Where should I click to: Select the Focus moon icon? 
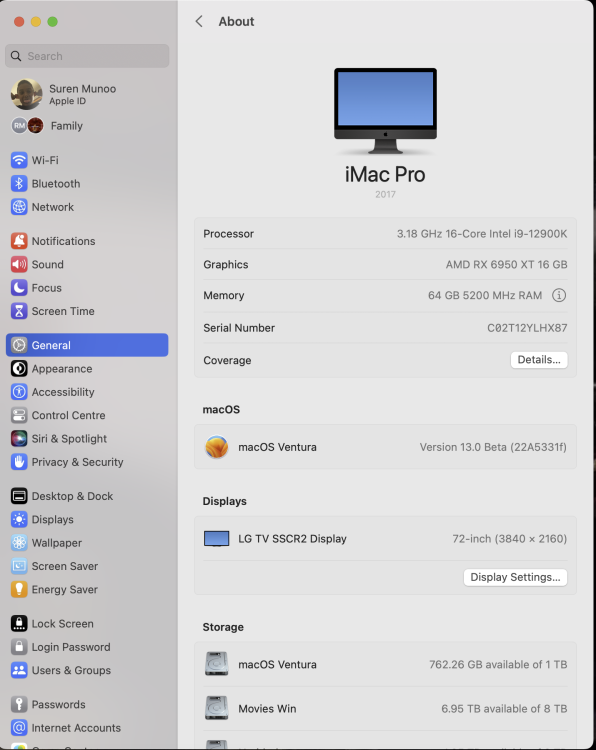click(19, 287)
